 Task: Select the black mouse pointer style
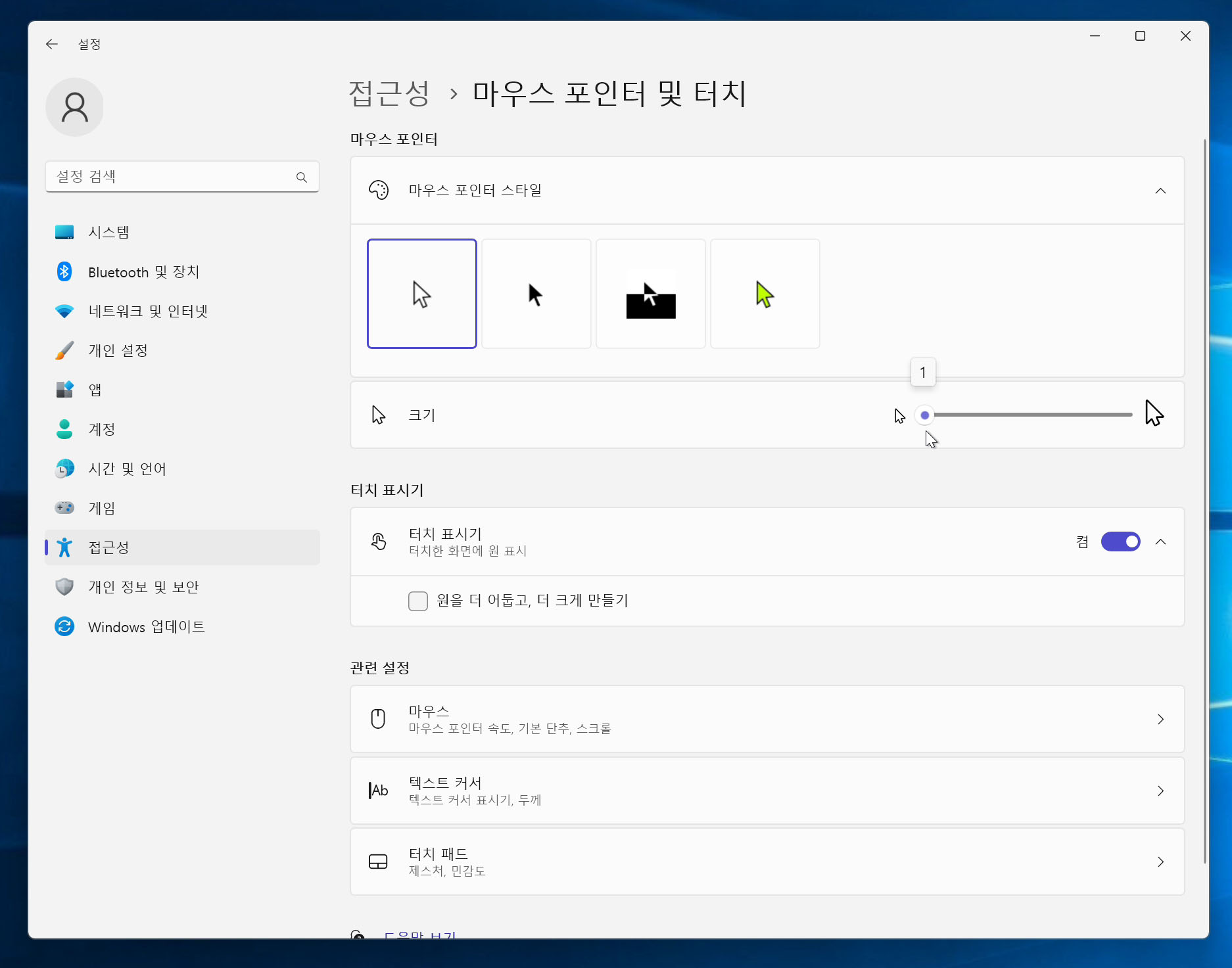pos(536,294)
